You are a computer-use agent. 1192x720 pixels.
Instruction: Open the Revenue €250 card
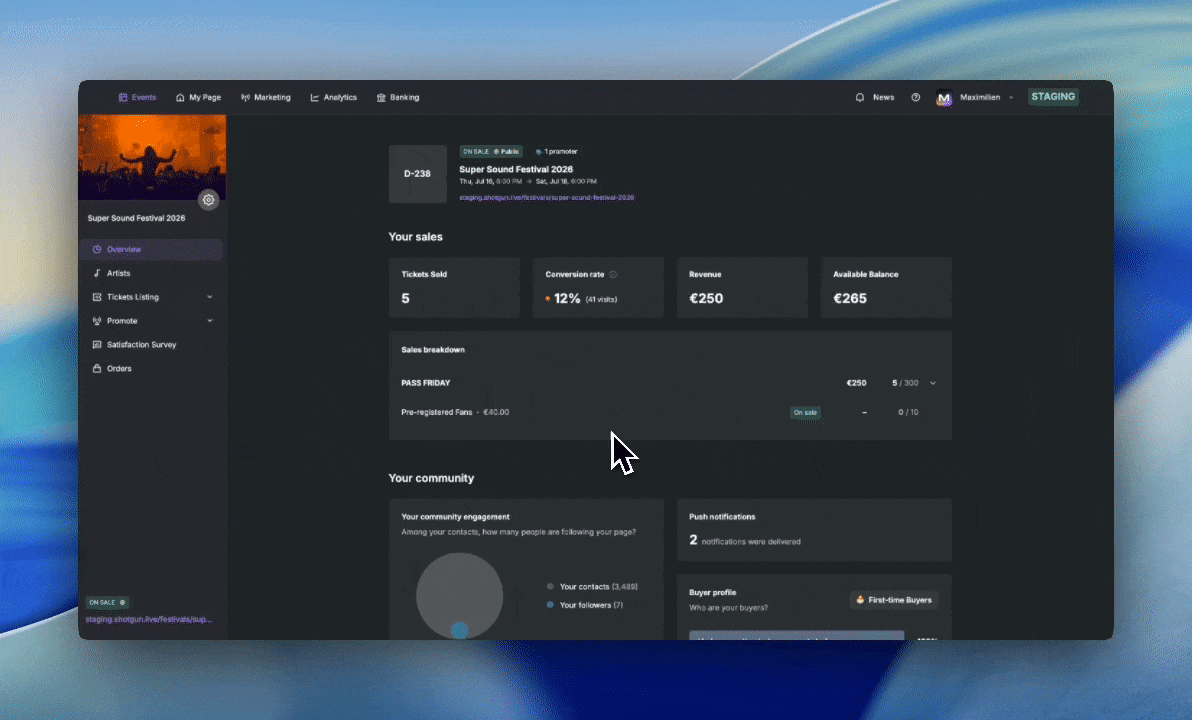pyautogui.click(x=742, y=287)
